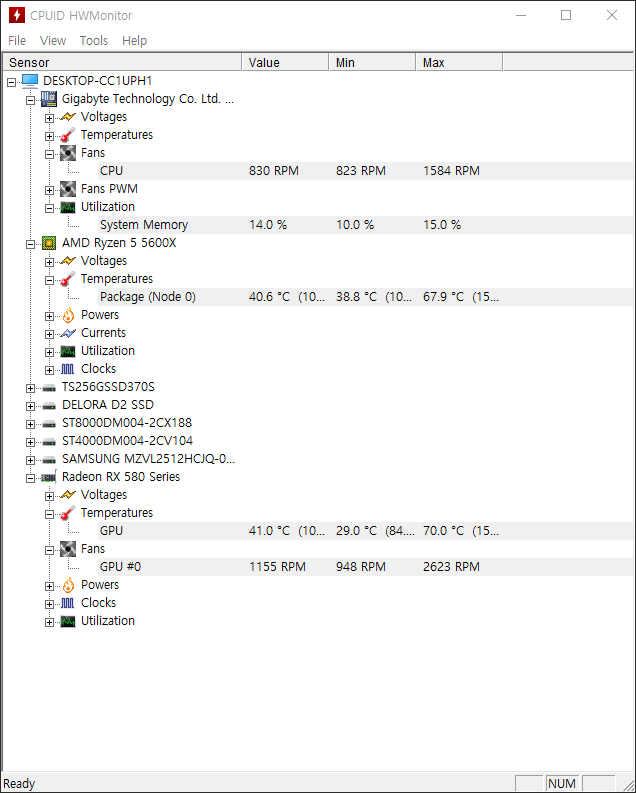Collapse Temperatures under AMD Ryzen 5 5600X
This screenshot has width=636, height=793.
(49, 280)
